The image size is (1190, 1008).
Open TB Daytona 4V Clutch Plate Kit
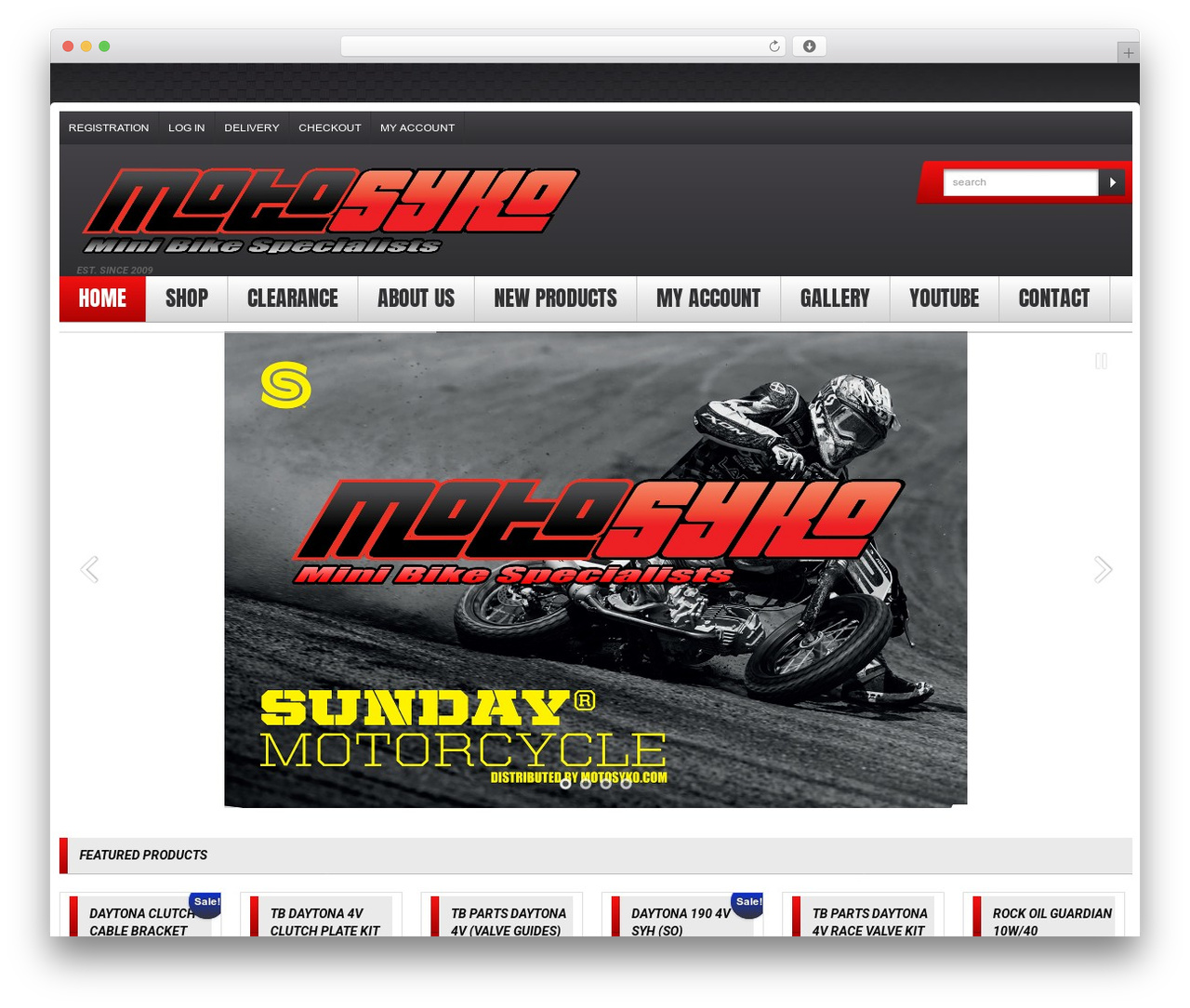pos(325,922)
